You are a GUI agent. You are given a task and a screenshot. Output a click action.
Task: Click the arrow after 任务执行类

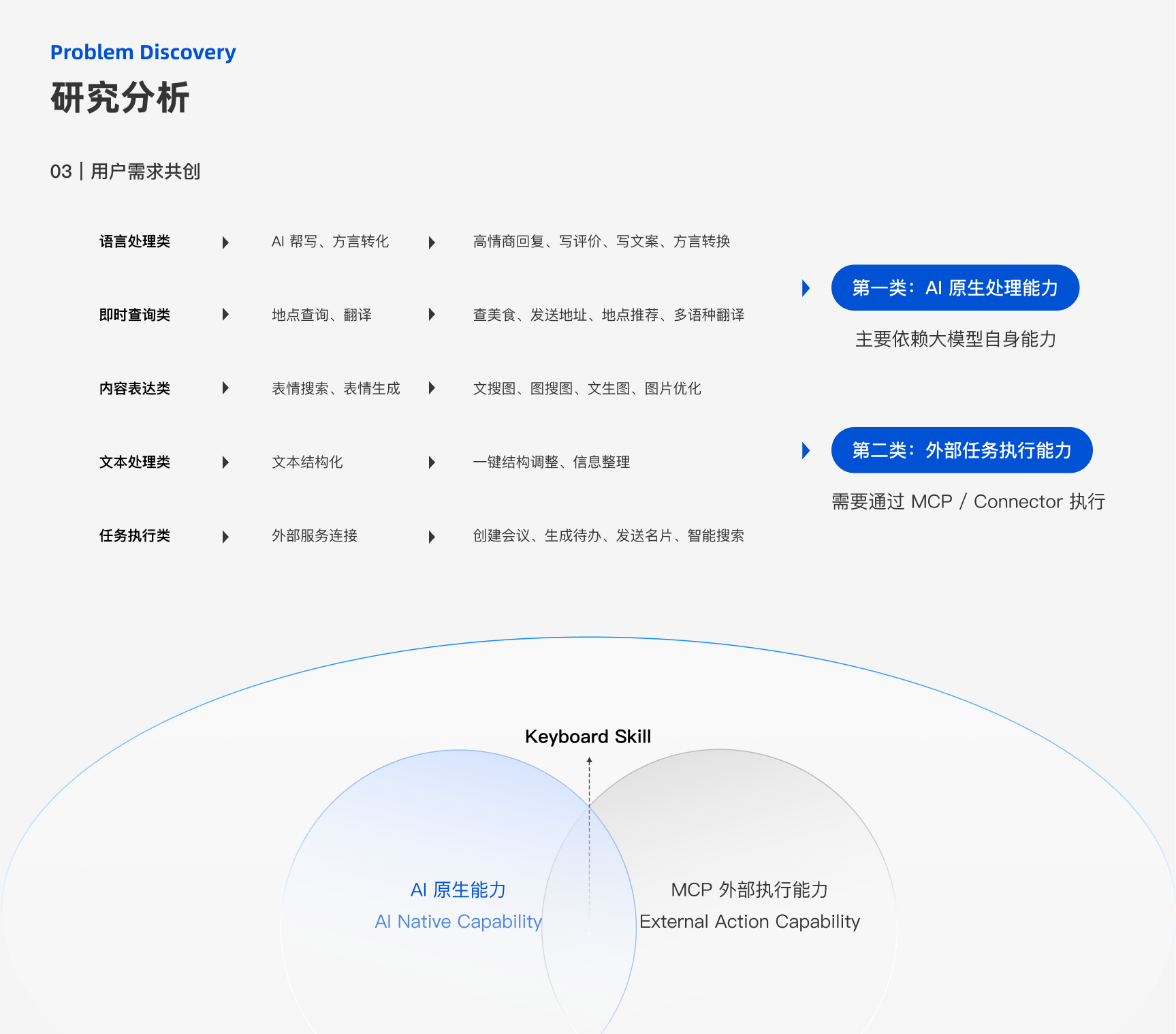tap(225, 537)
